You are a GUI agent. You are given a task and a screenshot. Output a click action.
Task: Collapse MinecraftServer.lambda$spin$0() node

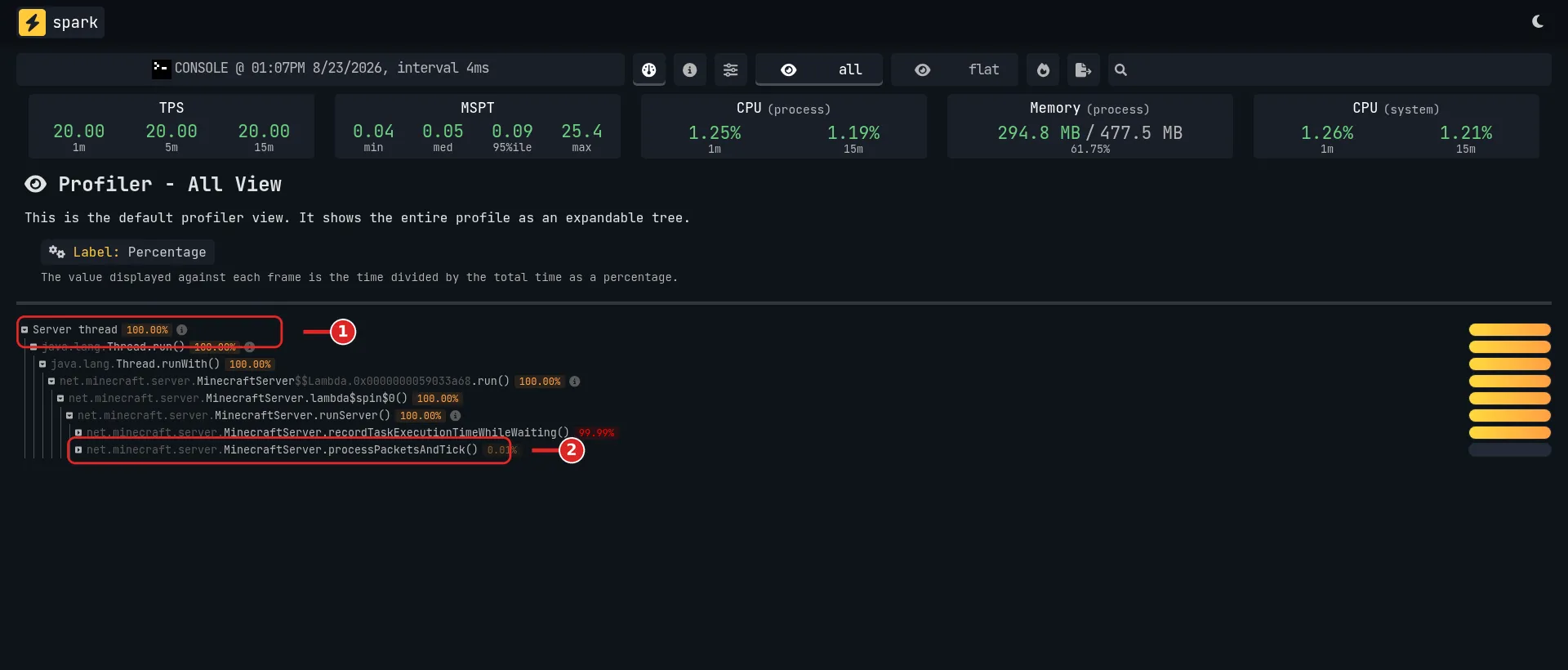pyautogui.click(x=60, y=399)
